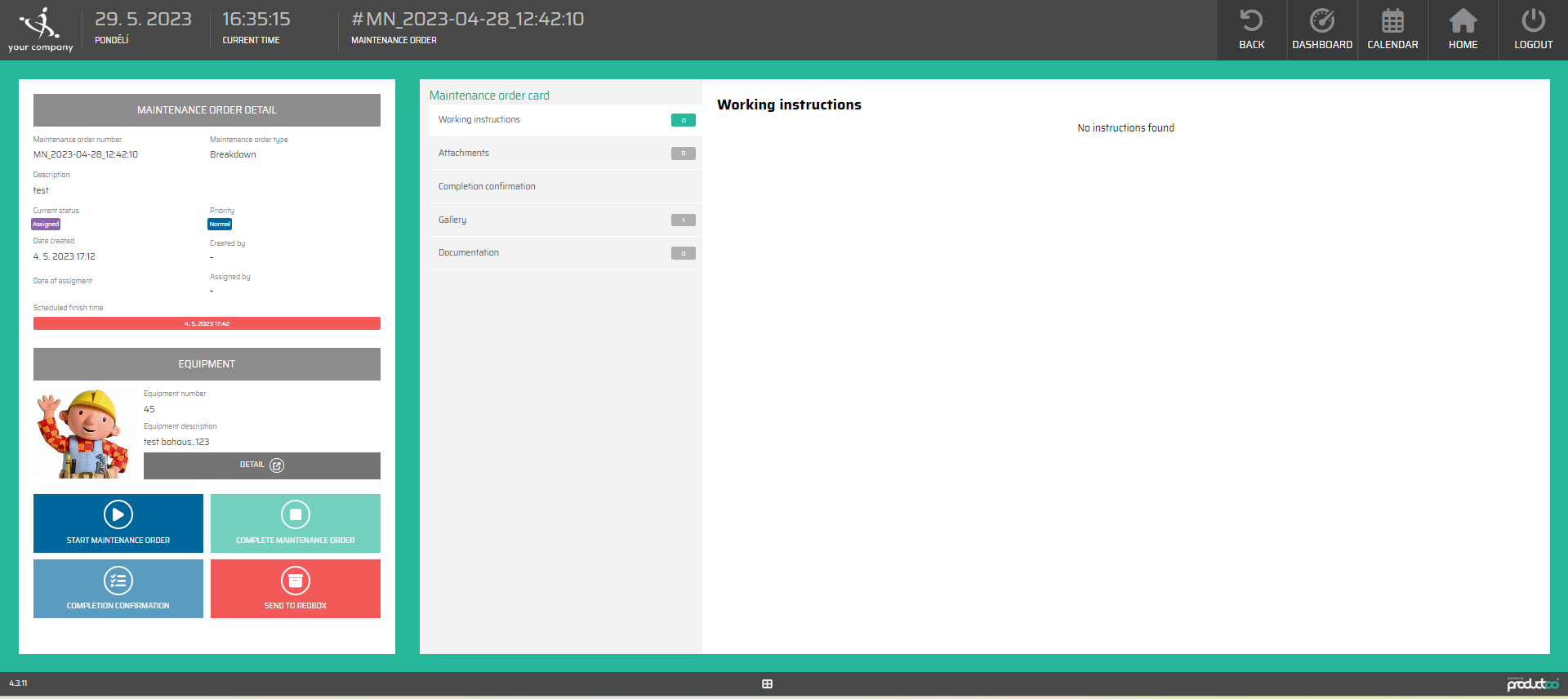
Task: Open equipment Detail button
Action: 261,465
